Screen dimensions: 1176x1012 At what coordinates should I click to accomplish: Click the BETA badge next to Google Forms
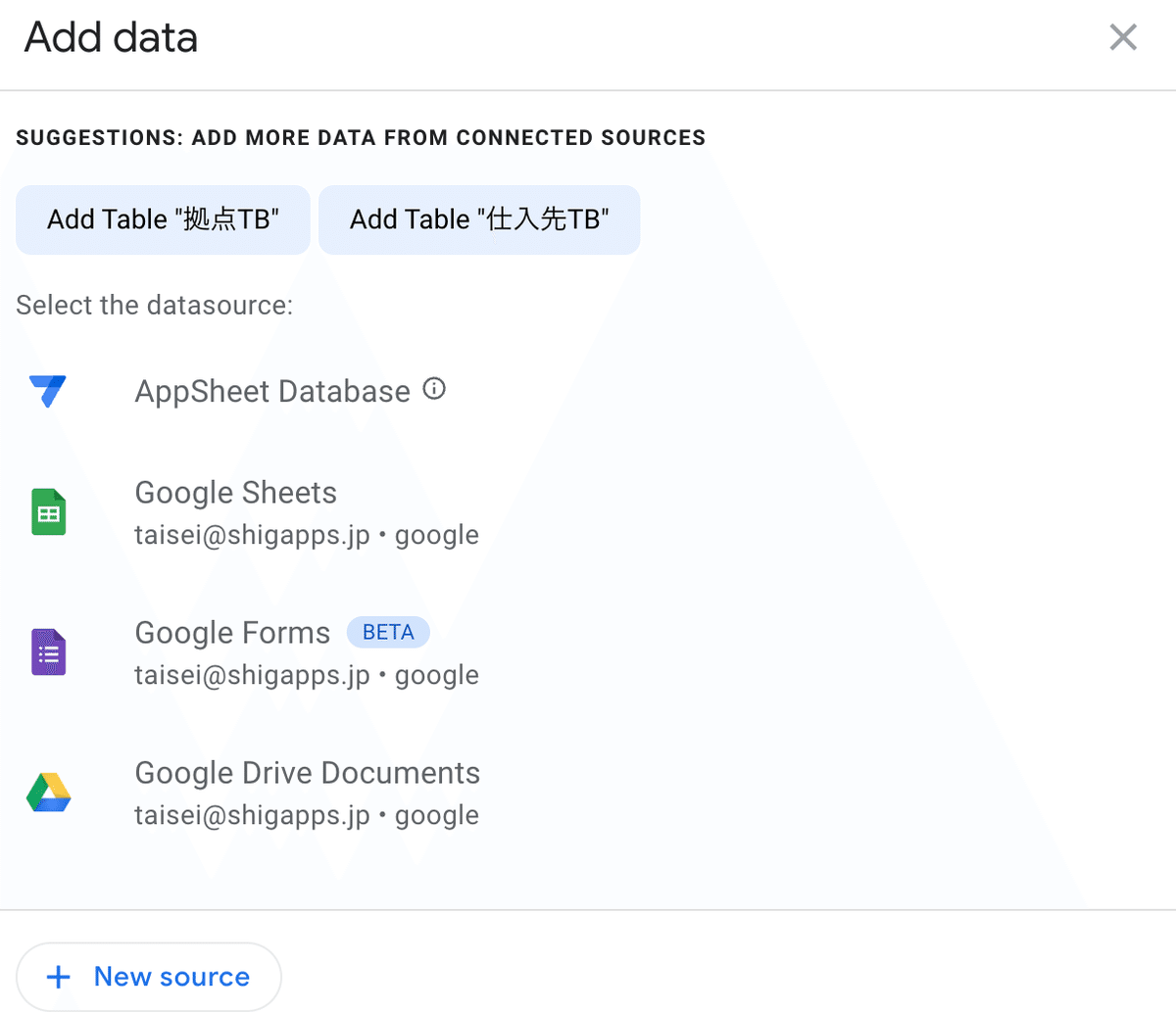tap(388, 633)
